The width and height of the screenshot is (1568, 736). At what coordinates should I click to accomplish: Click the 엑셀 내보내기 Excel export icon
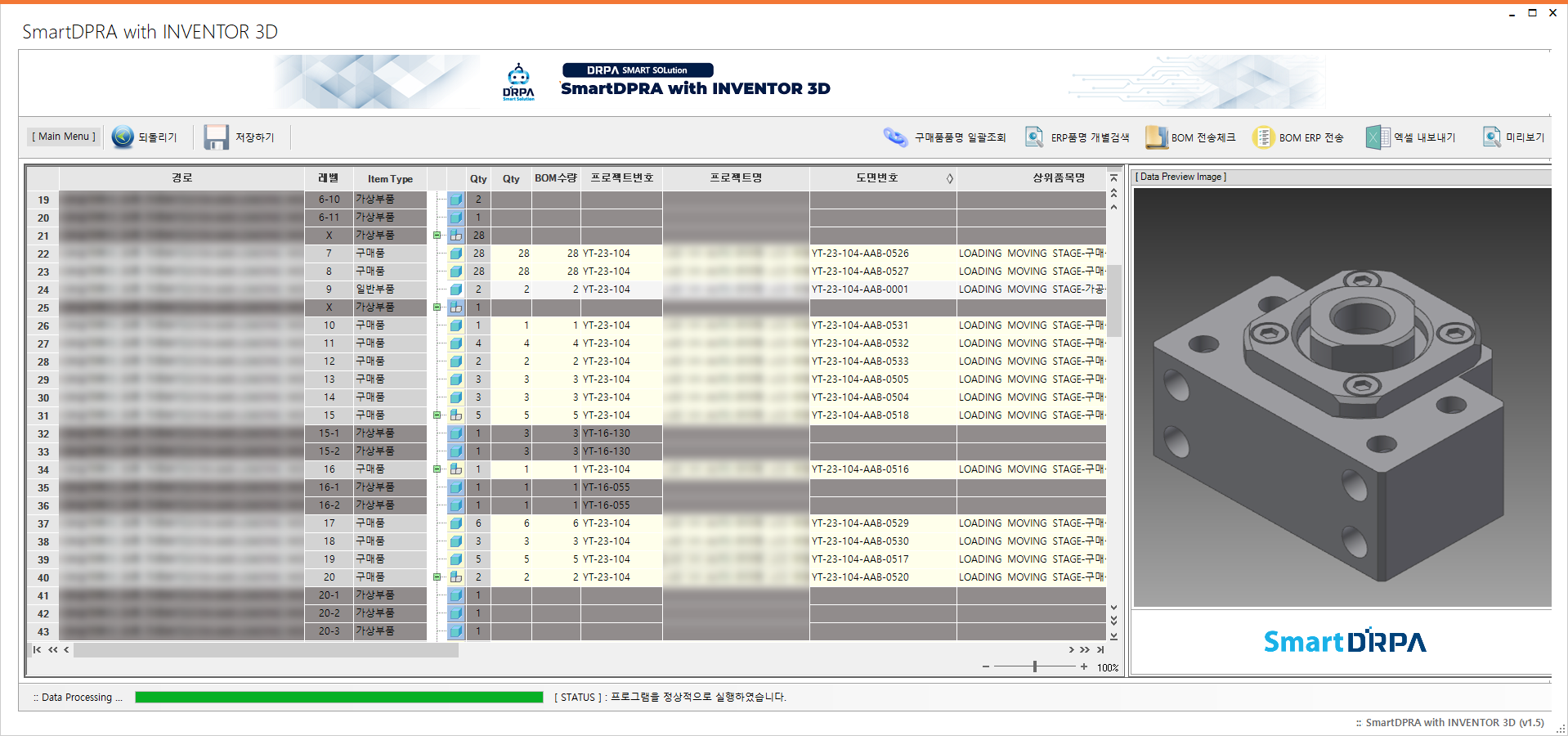point(1378,137)
